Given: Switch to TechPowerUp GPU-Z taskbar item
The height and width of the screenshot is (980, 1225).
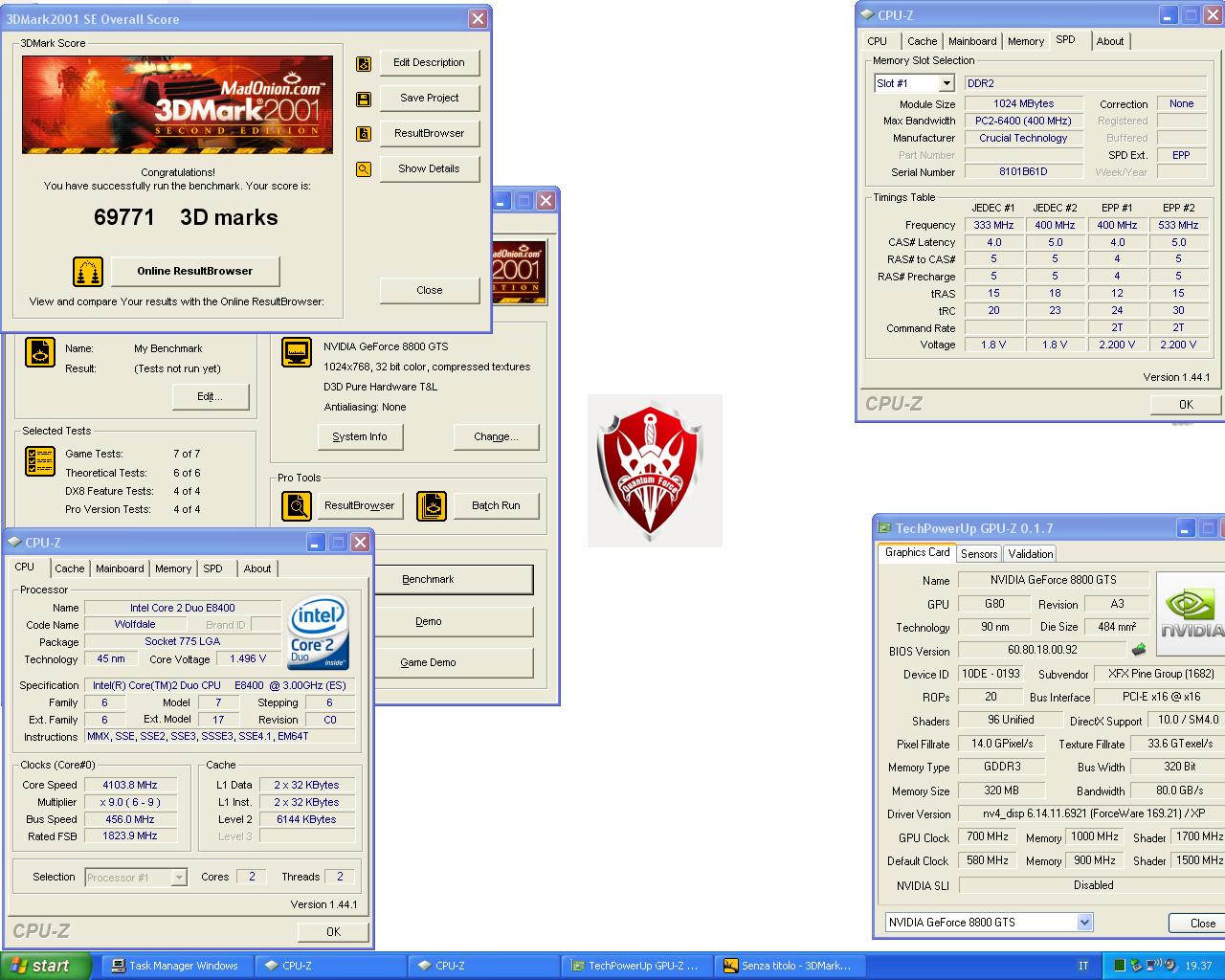Looking at the screenshot, I should tap(636, 966).
